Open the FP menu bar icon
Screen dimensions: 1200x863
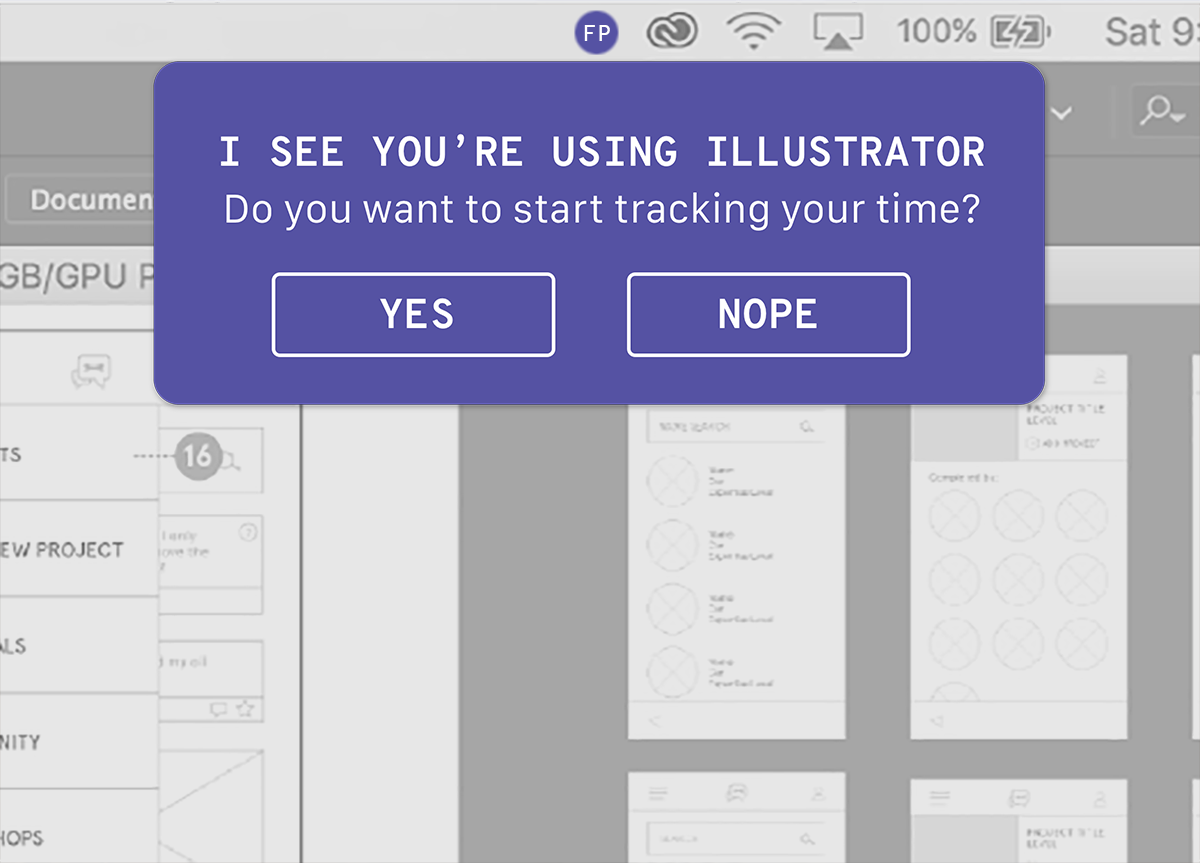pyautogui.click(x=597, y=33)
